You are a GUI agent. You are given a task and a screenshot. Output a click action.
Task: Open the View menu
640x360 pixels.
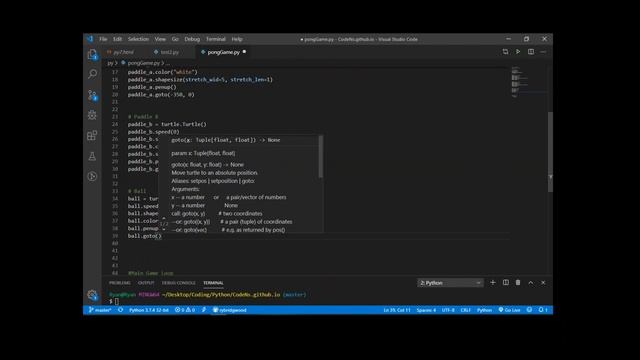tap(160, 39)
